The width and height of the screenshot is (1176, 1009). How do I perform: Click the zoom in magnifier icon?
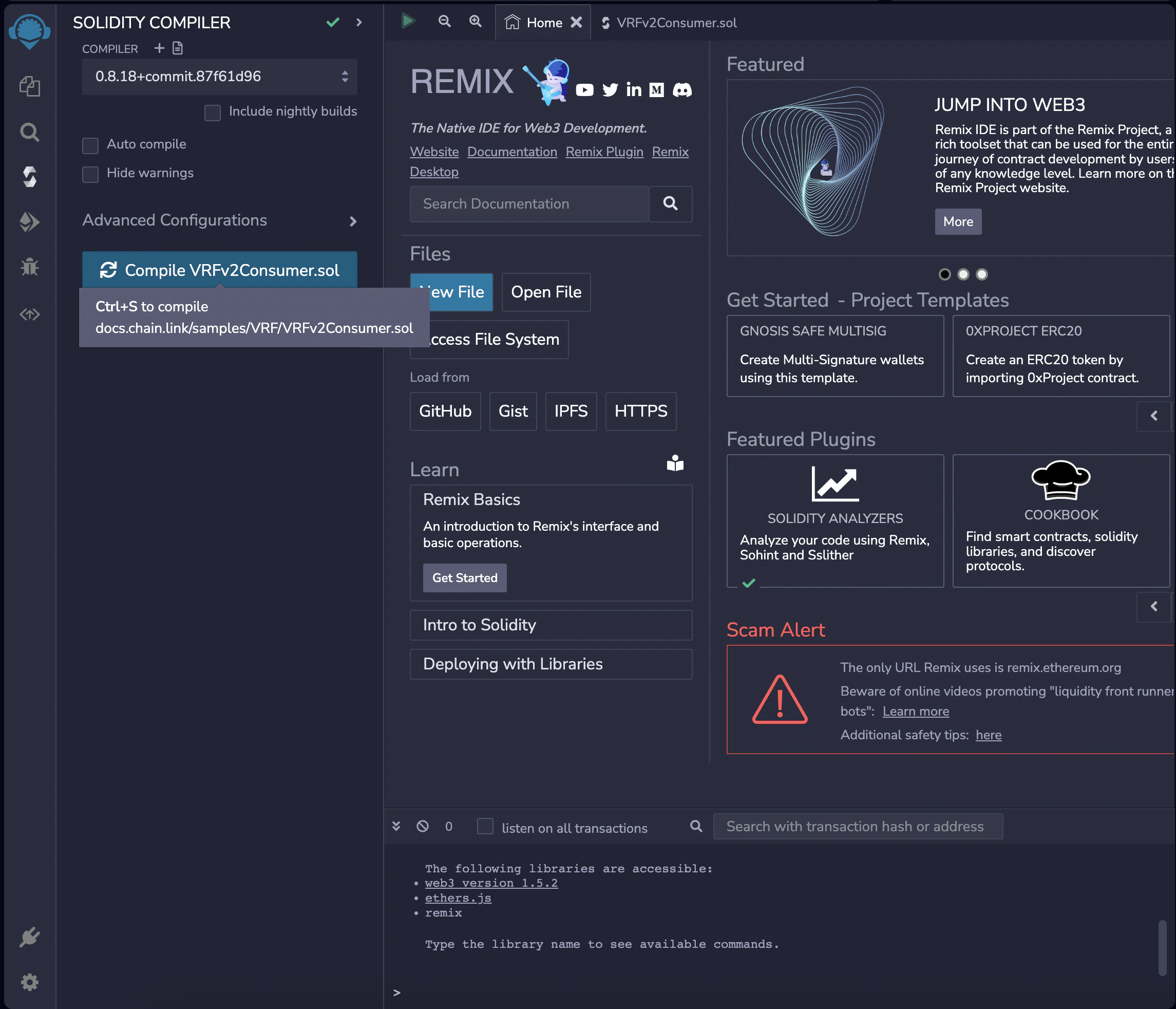pyautogui.click(x=475, y=22)
